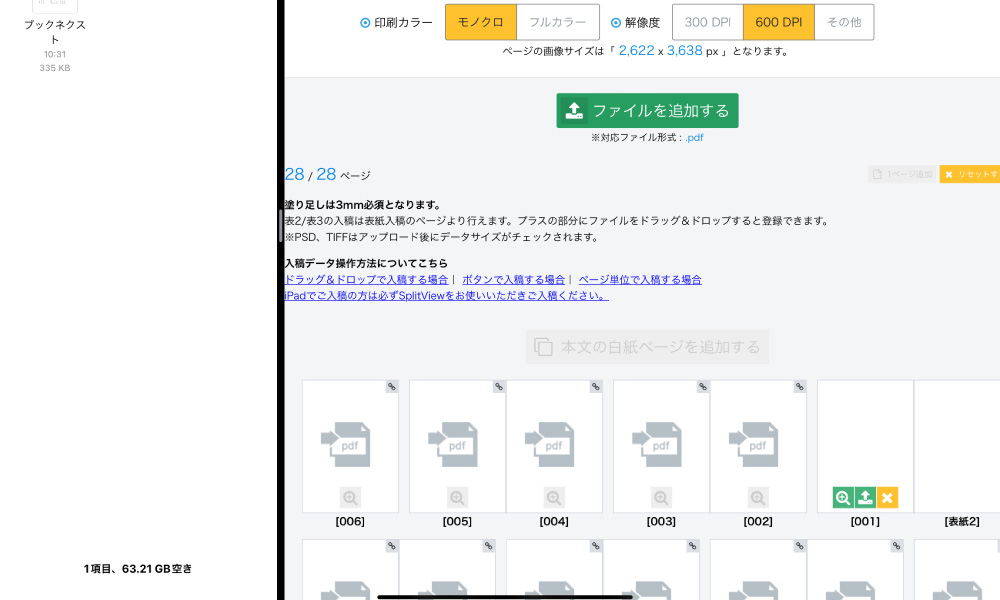
Task: Click the 塗り足しは3mm必須となります notice
Action: pyautogui.click(x=364, y=205)
